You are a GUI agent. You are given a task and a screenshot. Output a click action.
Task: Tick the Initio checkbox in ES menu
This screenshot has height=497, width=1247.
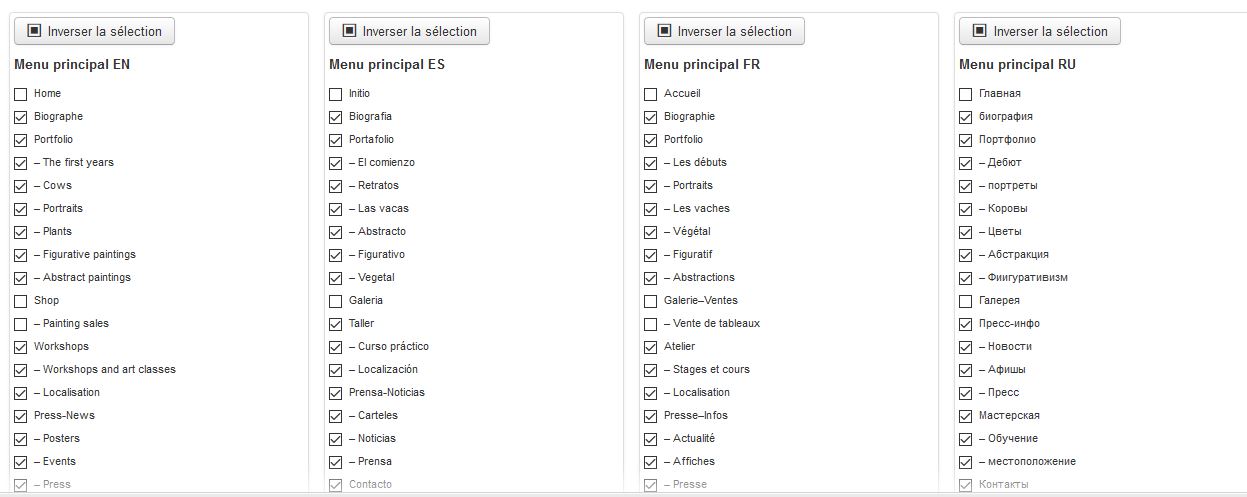336,94
